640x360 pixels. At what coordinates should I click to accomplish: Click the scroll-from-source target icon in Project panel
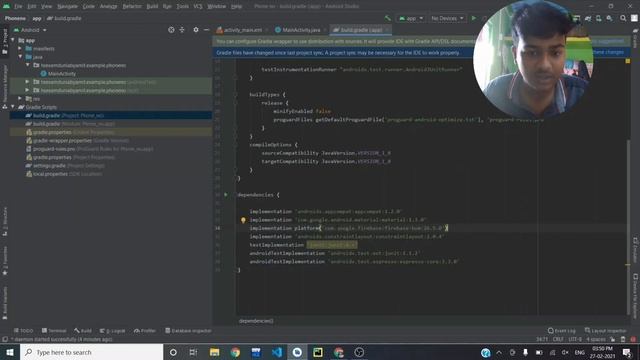[171, 30]
